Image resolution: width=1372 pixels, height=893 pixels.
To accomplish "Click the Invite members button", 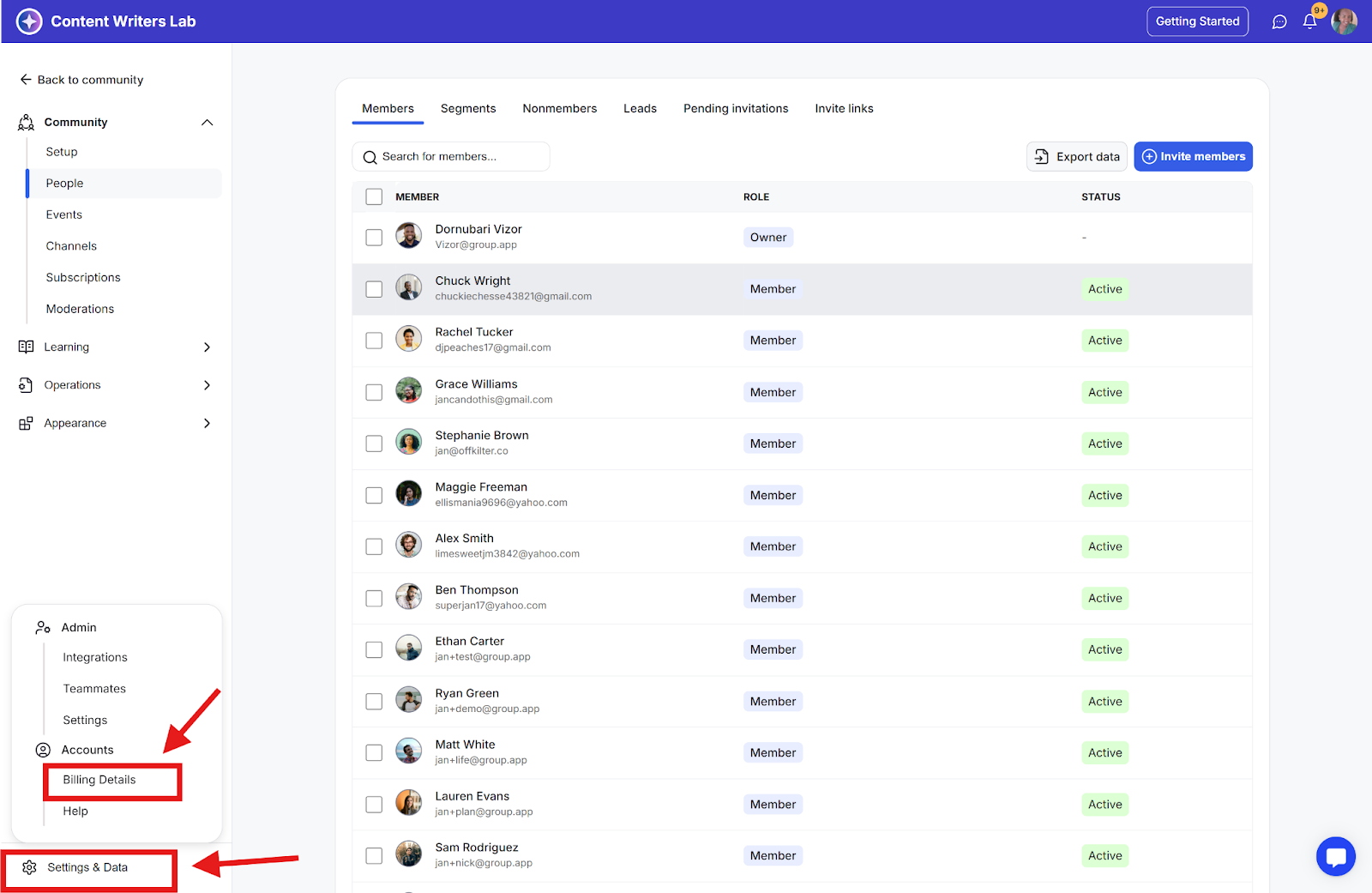I will (1193, 156).
